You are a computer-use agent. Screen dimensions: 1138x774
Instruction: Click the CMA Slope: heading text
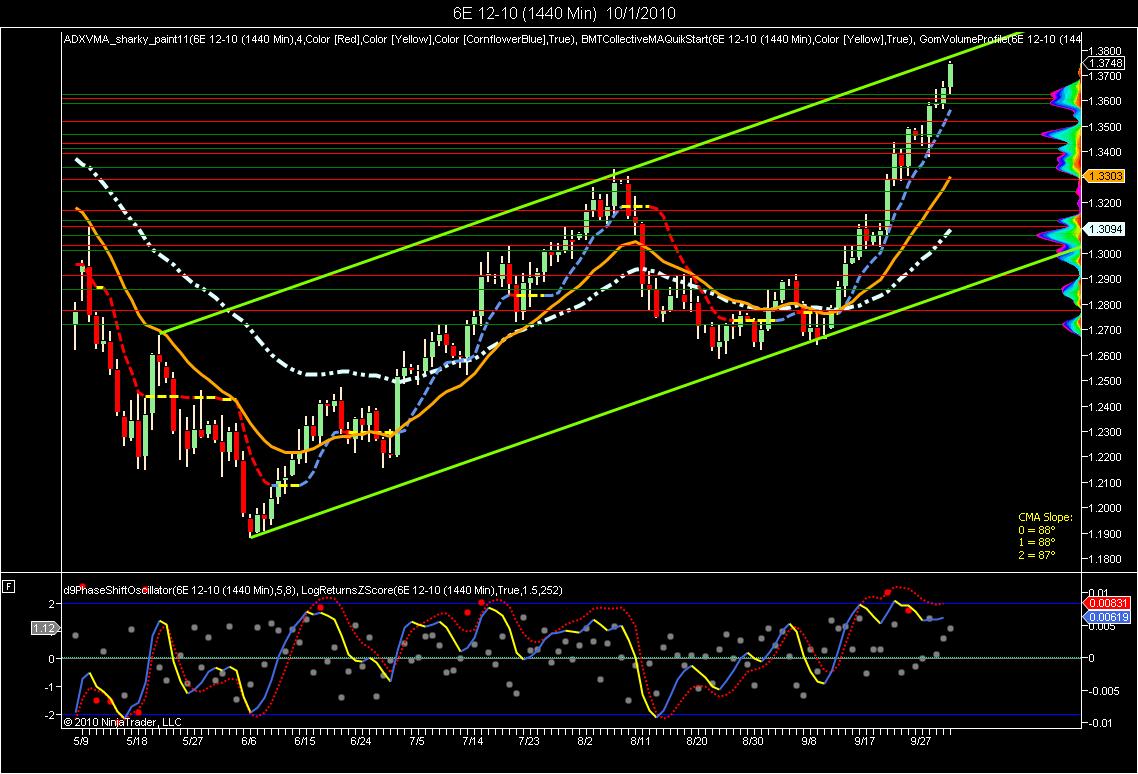pyautogui.click(x=1045, y=517)
